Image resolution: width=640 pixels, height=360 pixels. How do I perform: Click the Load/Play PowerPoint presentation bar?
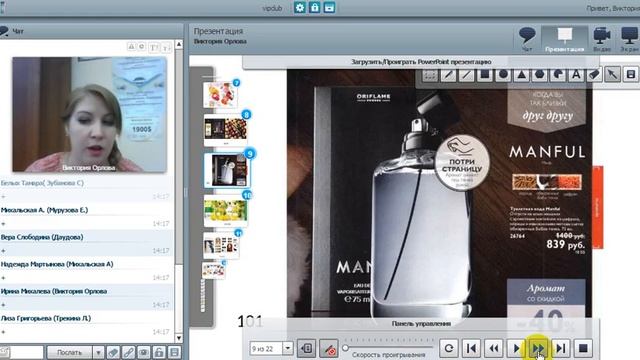421,62
